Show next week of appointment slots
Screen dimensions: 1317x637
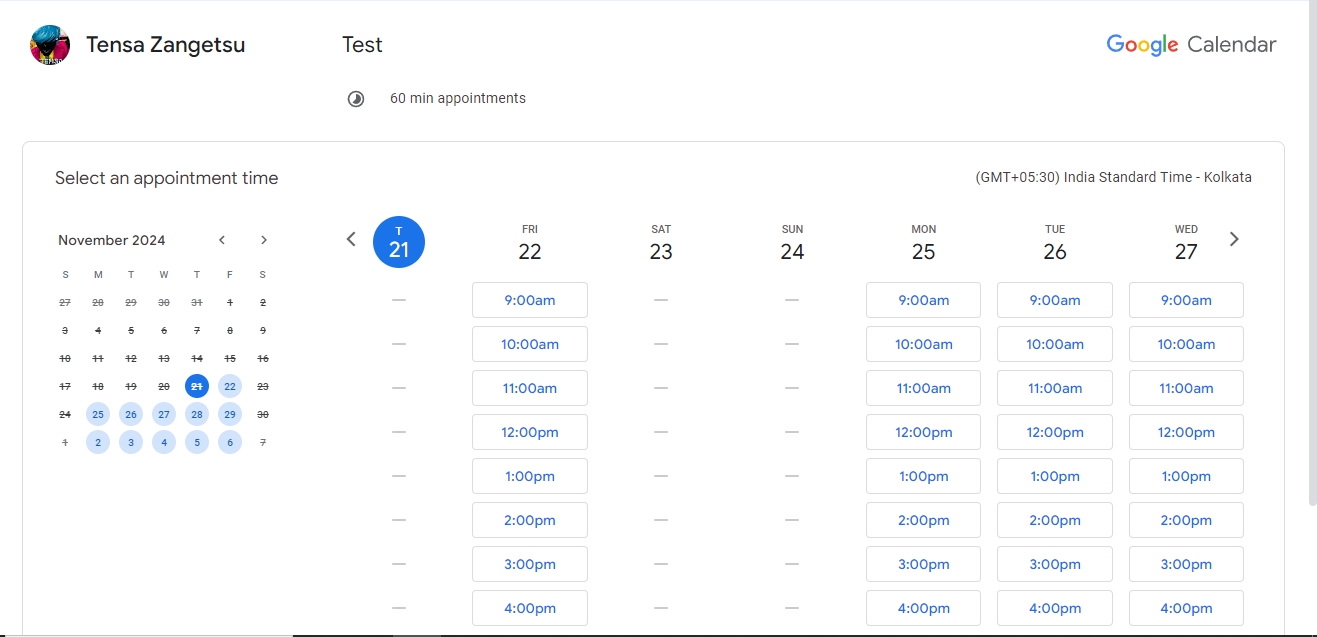(1234, 239)
